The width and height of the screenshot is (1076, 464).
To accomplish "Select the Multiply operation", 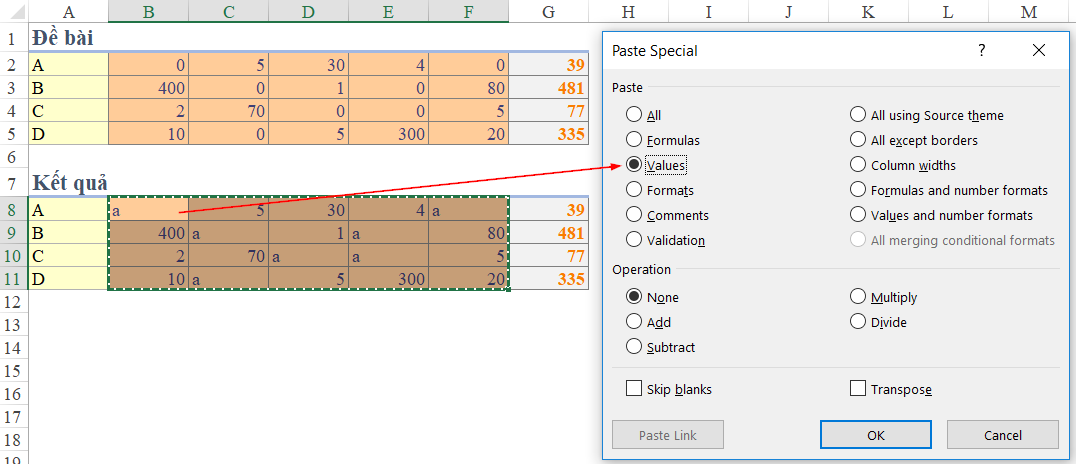I will 883,297.
